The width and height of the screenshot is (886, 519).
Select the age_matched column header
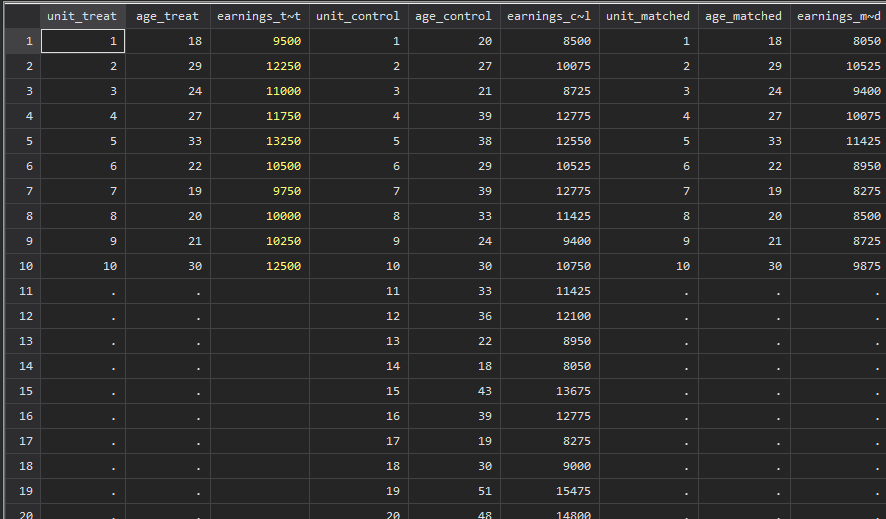click(x=743, y=16)
